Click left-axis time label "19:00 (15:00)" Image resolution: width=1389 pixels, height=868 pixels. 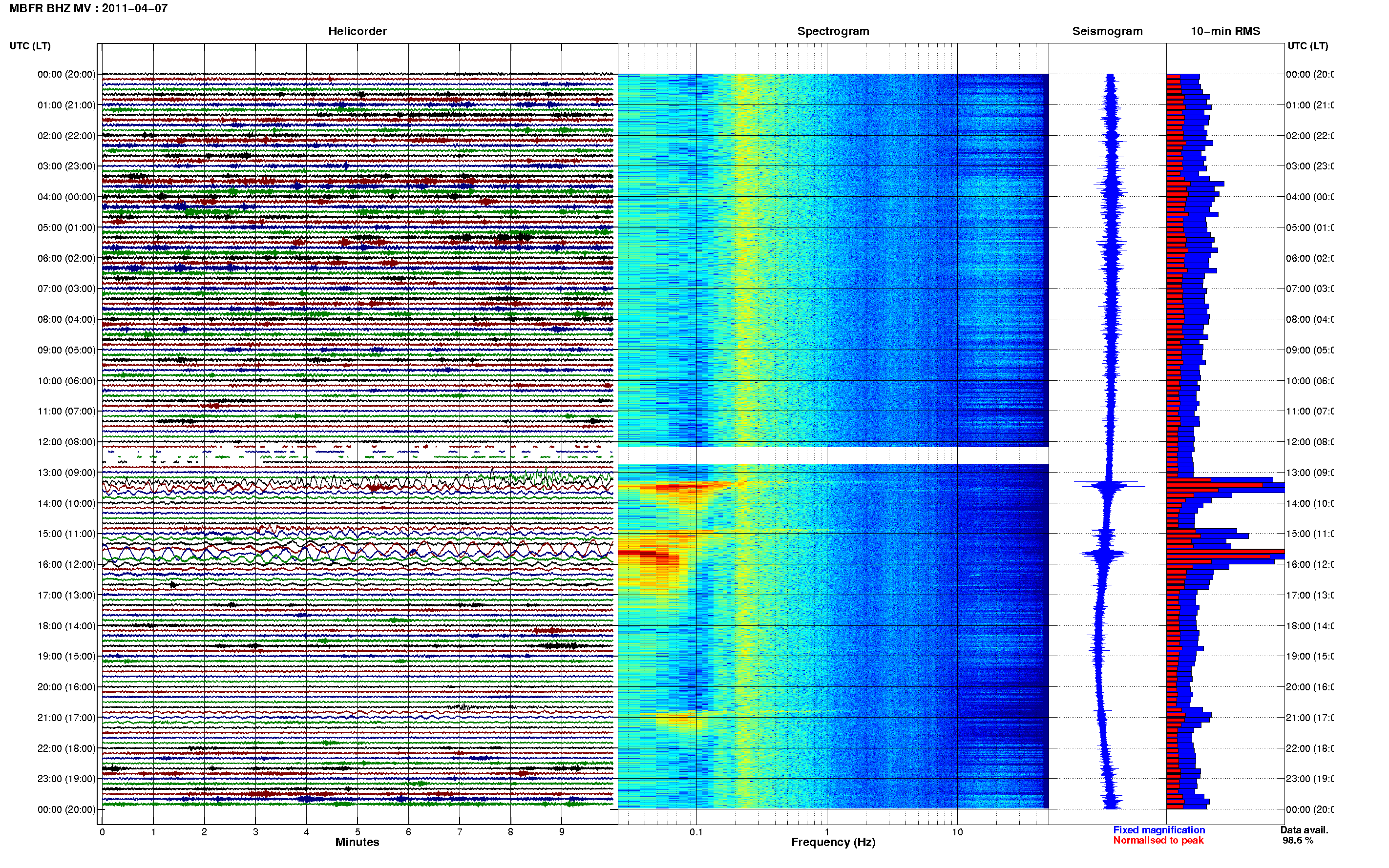click(x=66, y=656)
